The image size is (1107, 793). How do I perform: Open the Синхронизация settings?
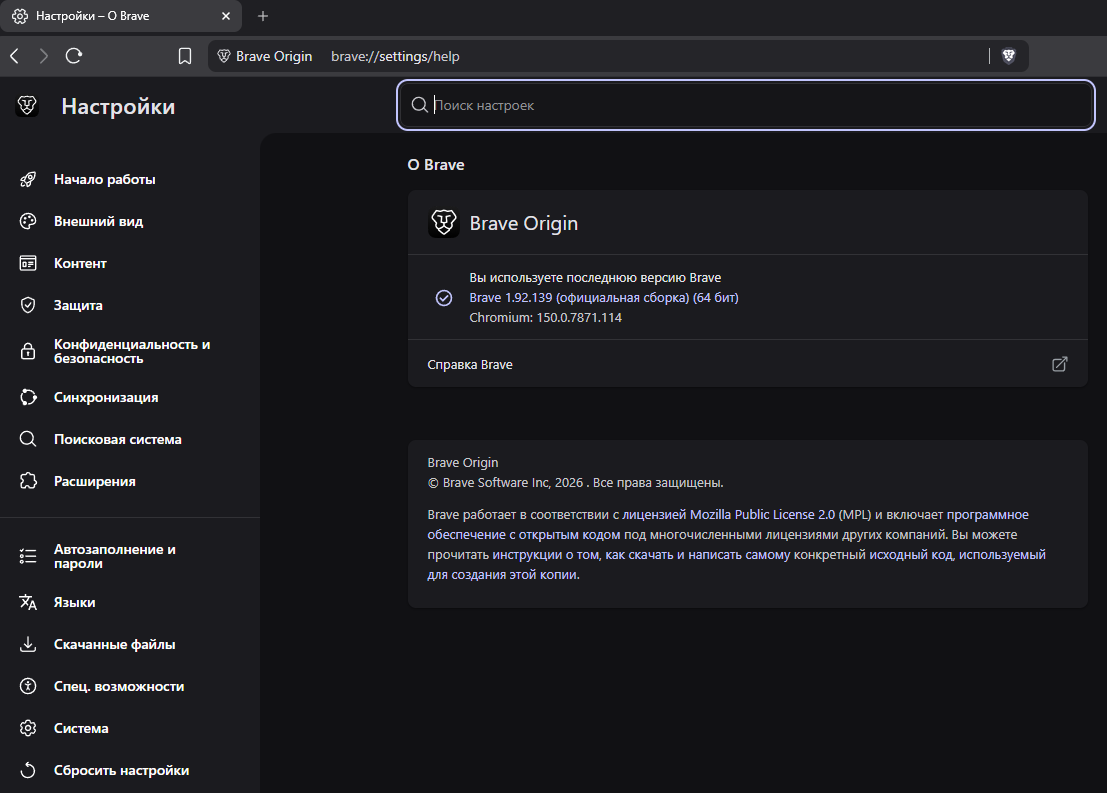(106, 397)
